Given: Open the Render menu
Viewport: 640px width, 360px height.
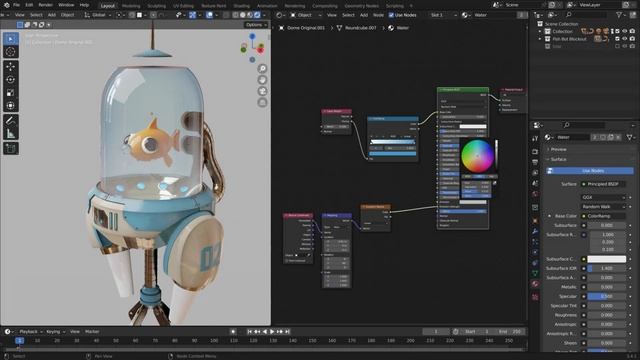Looking at the screenshot, I should coord(45,5).
